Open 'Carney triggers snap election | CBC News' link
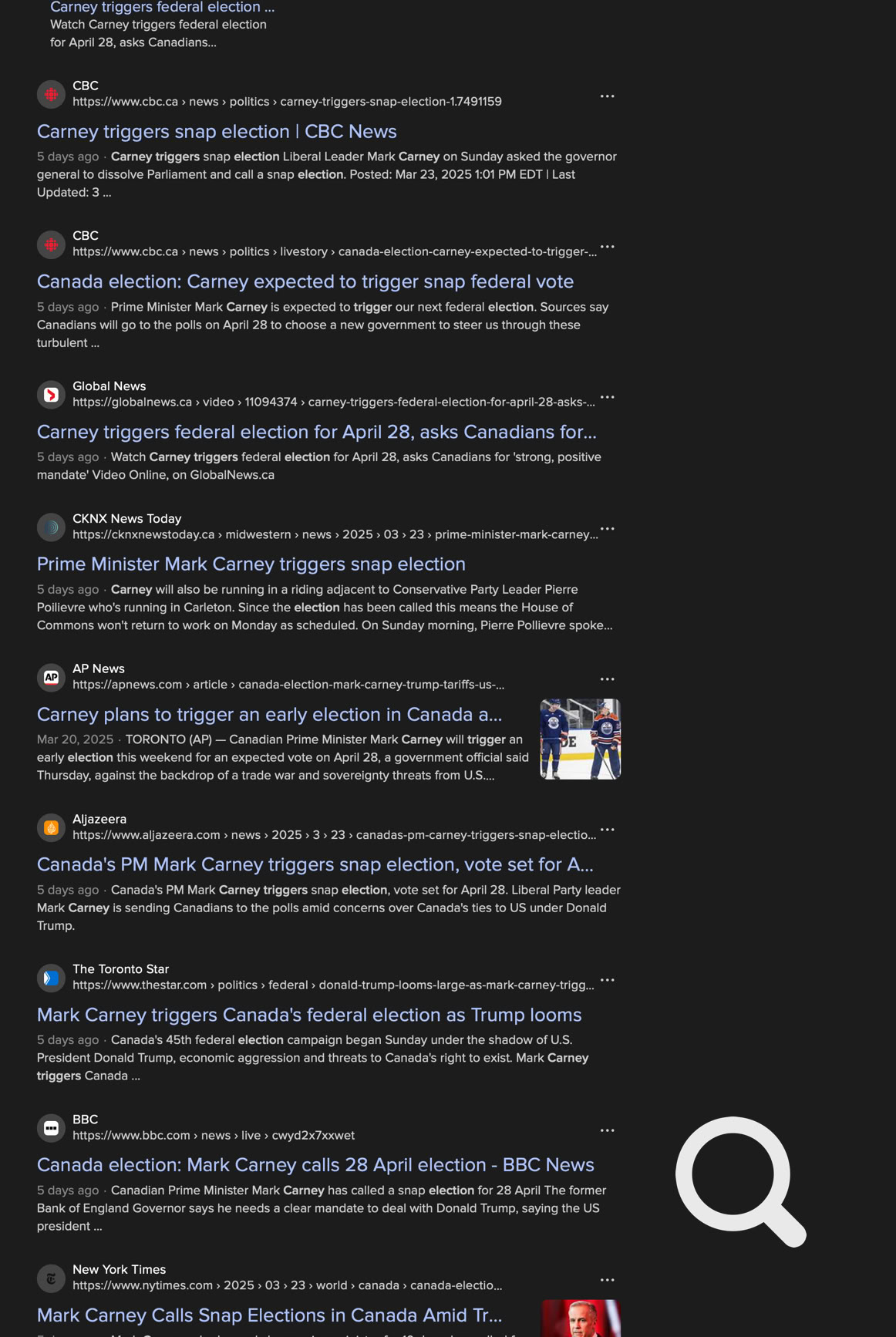The width and height of the screenshot is (896, 1337). (x=217, y=132)
